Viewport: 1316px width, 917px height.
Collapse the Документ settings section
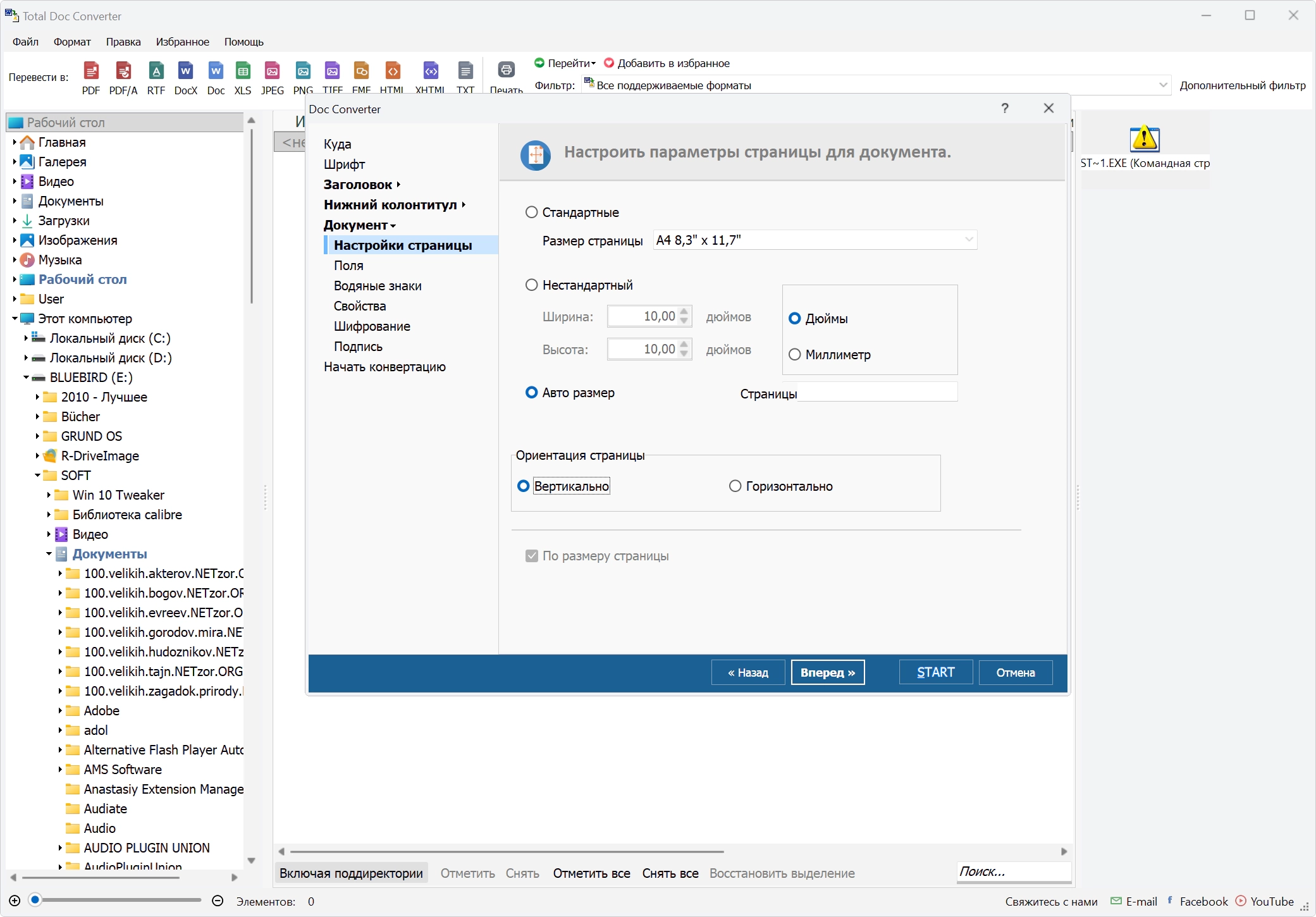pyautogui.click(x=359, y=225)
